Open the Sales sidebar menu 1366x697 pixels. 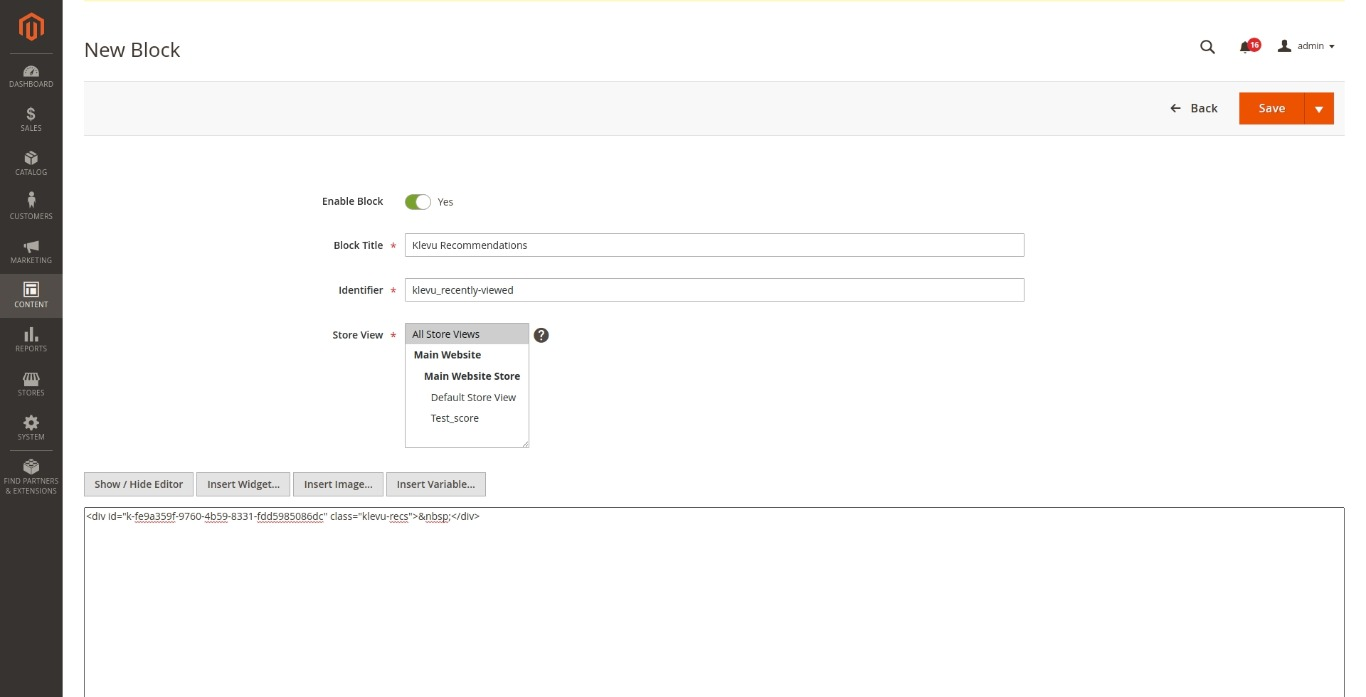point(31,121)
